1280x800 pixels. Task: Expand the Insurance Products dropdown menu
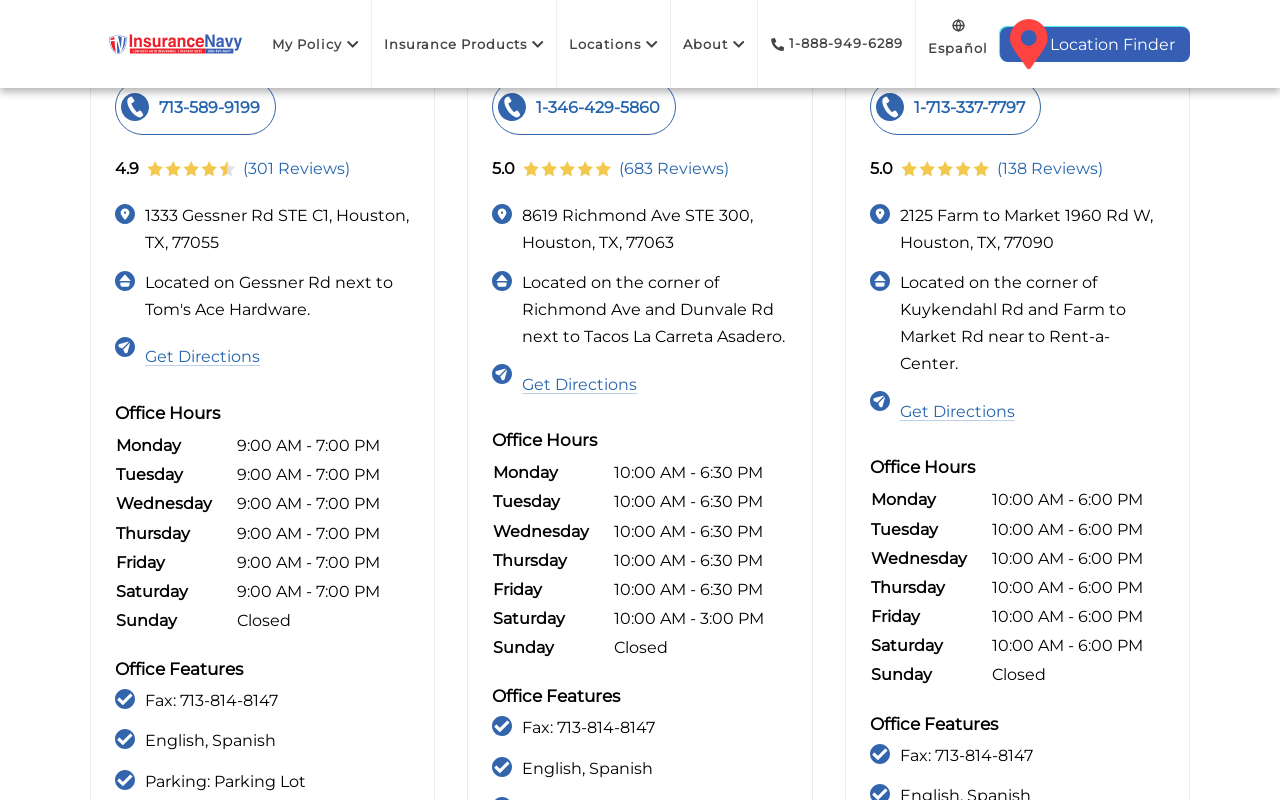click(464, 44)
